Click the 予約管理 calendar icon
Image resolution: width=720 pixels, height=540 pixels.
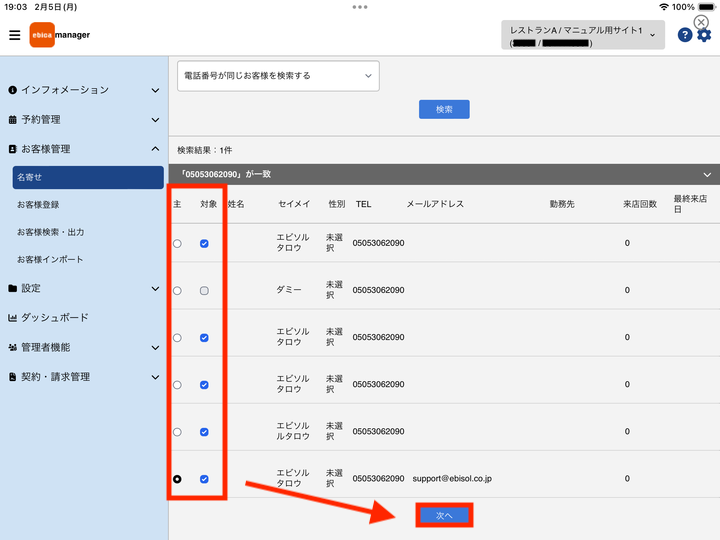coord(12,120)
